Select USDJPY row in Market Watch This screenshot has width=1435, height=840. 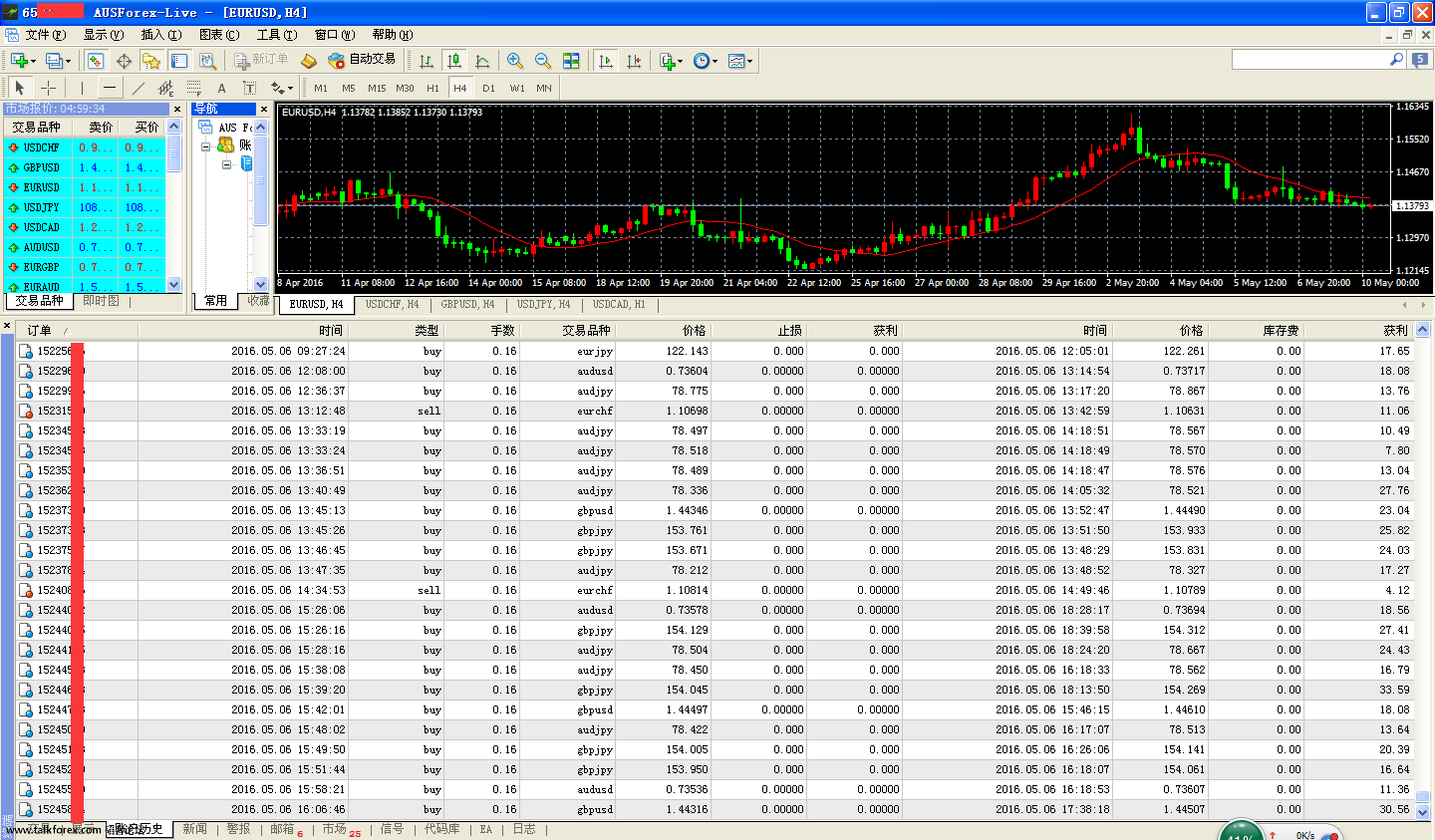click(x=84, y=207)
